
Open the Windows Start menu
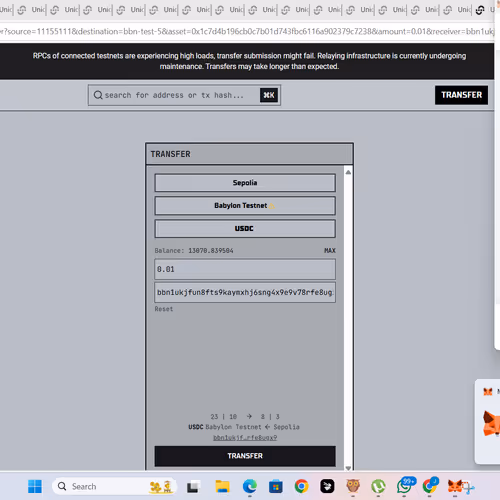[x=35, y=487]
